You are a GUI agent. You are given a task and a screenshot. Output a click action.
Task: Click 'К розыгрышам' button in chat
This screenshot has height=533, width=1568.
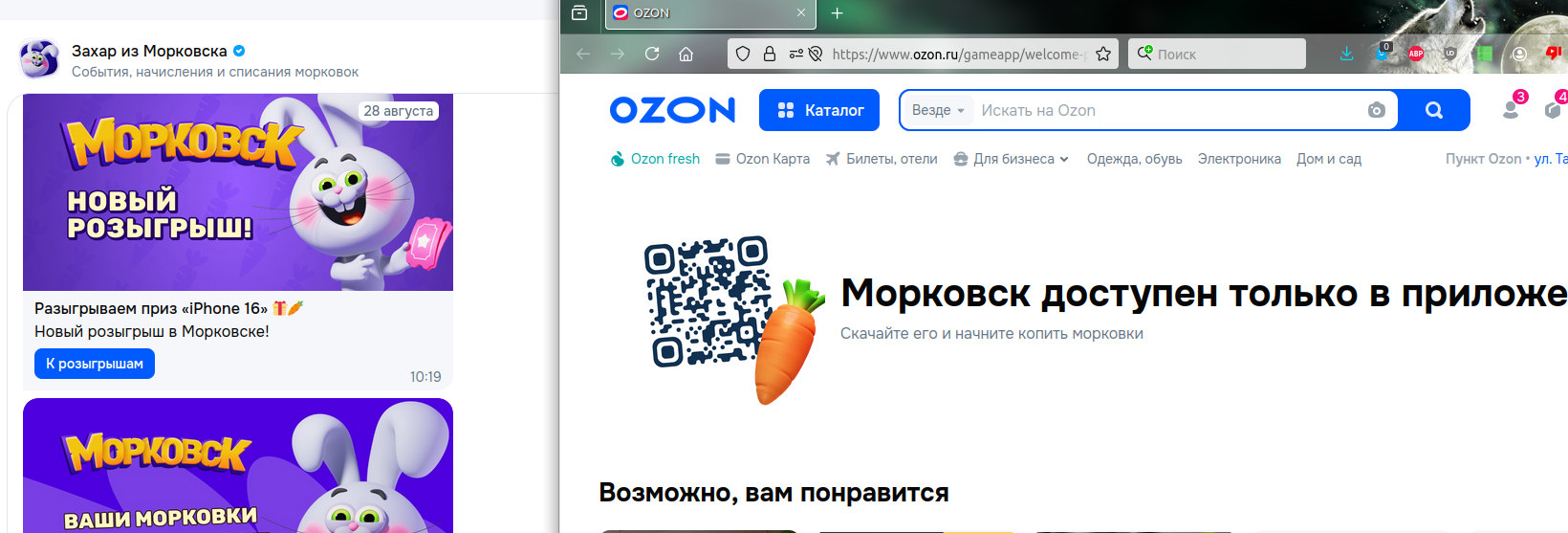(95, 364)
